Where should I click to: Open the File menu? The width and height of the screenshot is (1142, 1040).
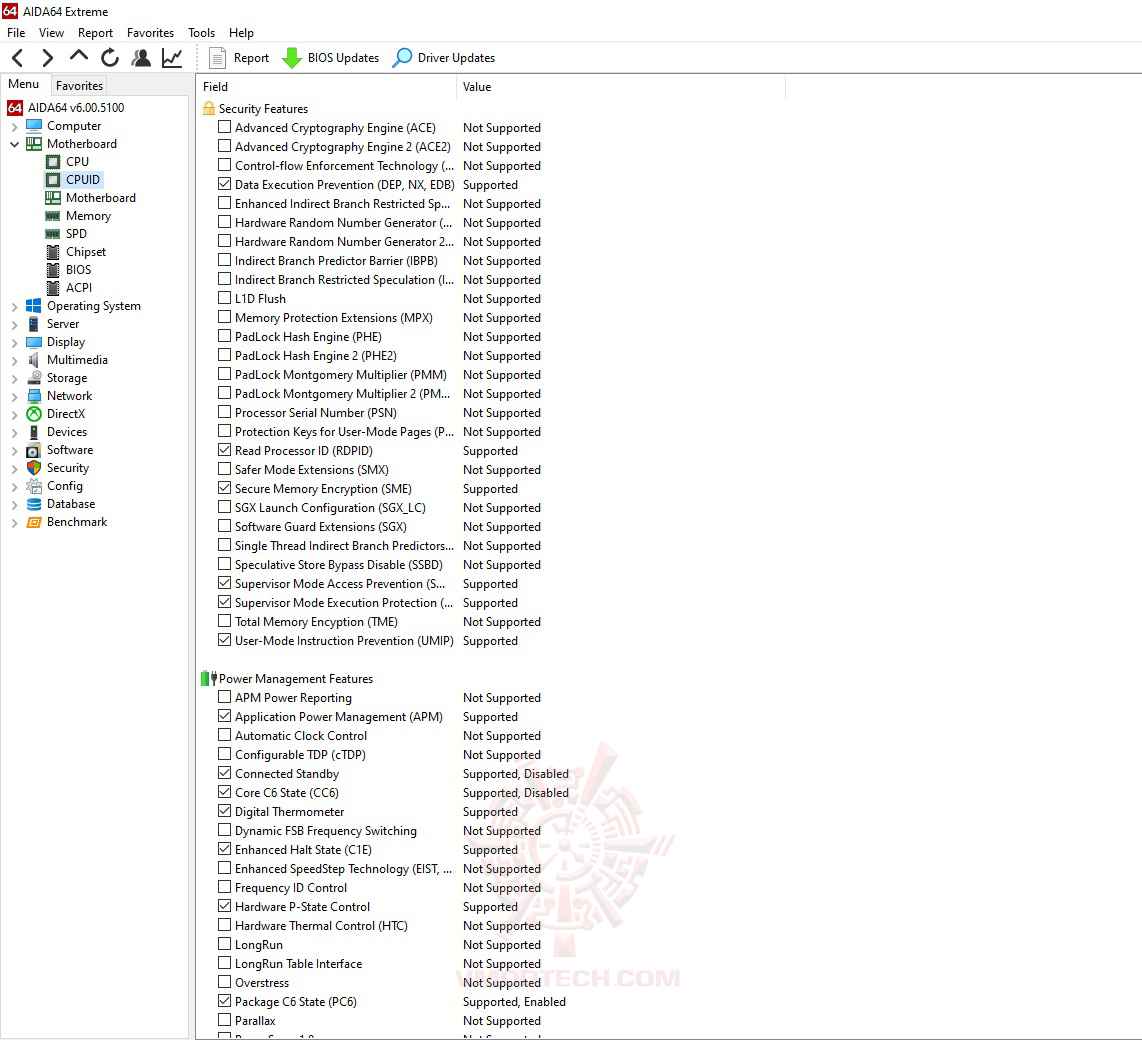pyautogui.click(x=16, y=33)
